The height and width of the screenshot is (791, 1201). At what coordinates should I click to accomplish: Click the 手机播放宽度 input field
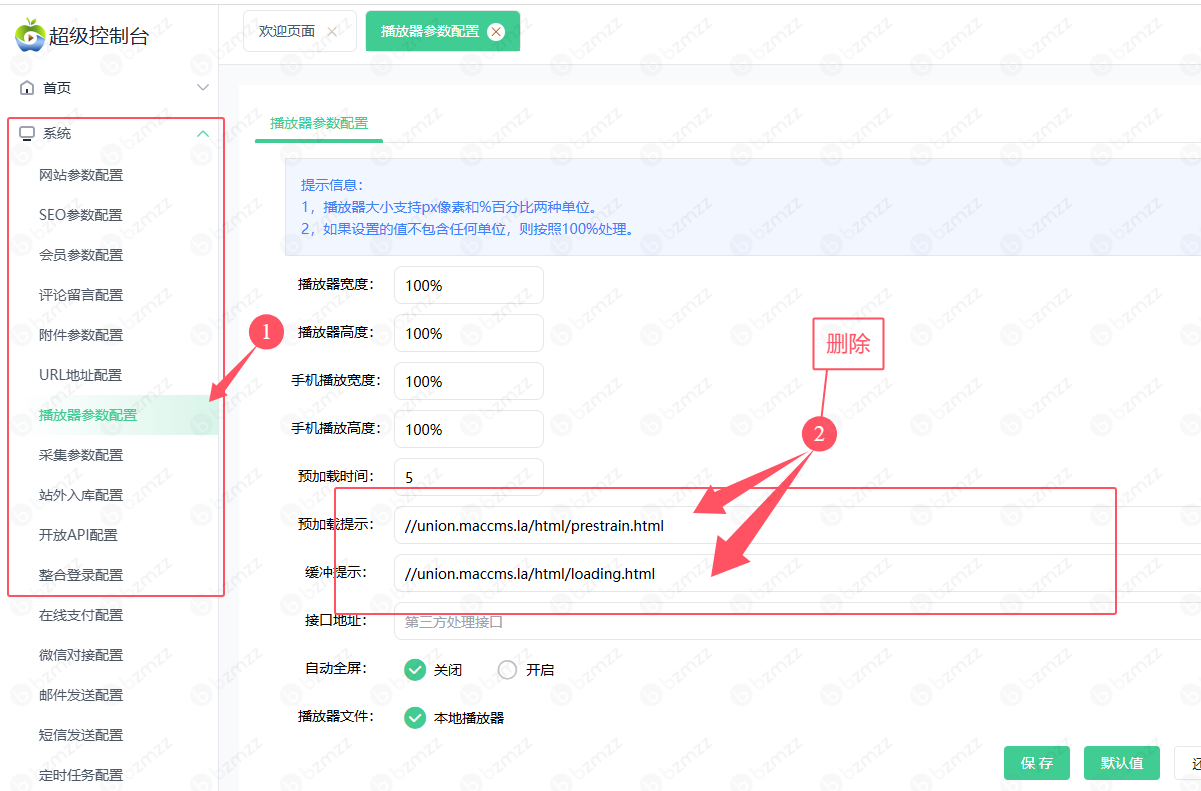coord(469,381)
